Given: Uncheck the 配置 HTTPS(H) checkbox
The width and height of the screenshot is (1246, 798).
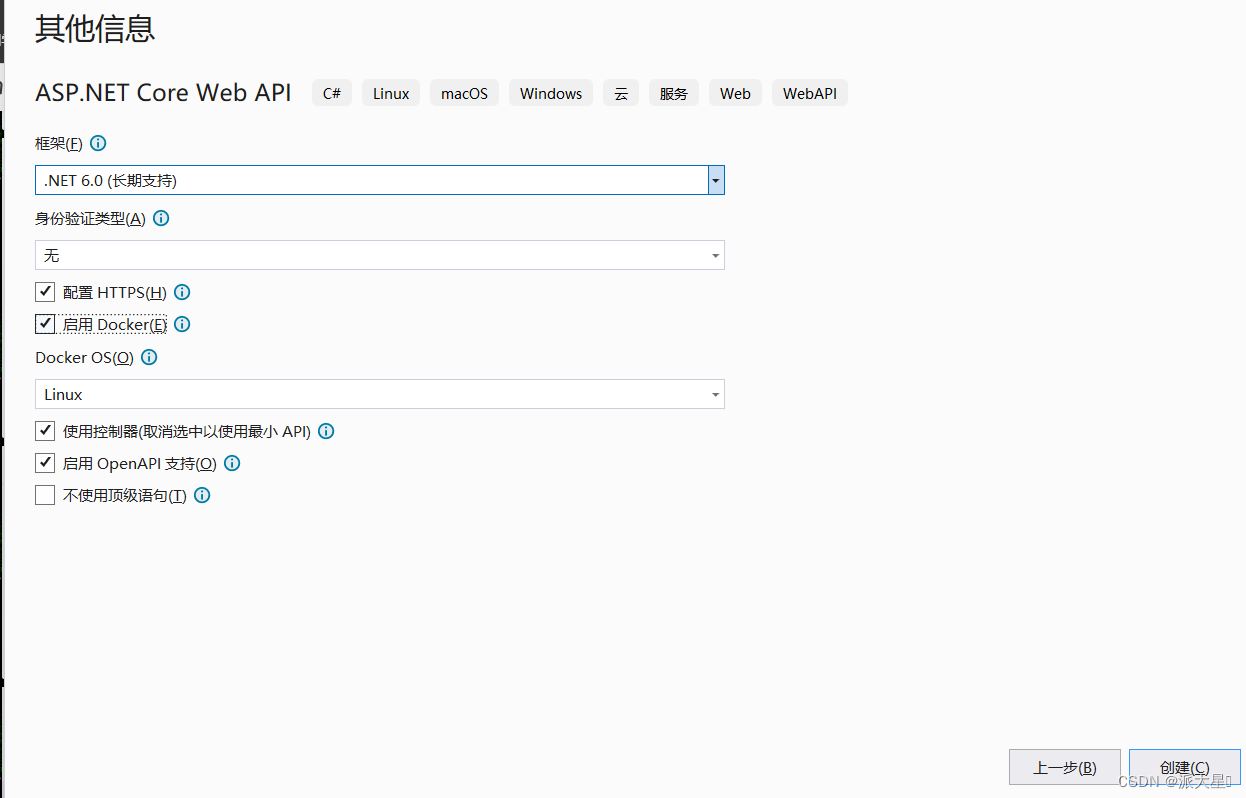Looking at the screenshot, I should (x=44, y=291).
